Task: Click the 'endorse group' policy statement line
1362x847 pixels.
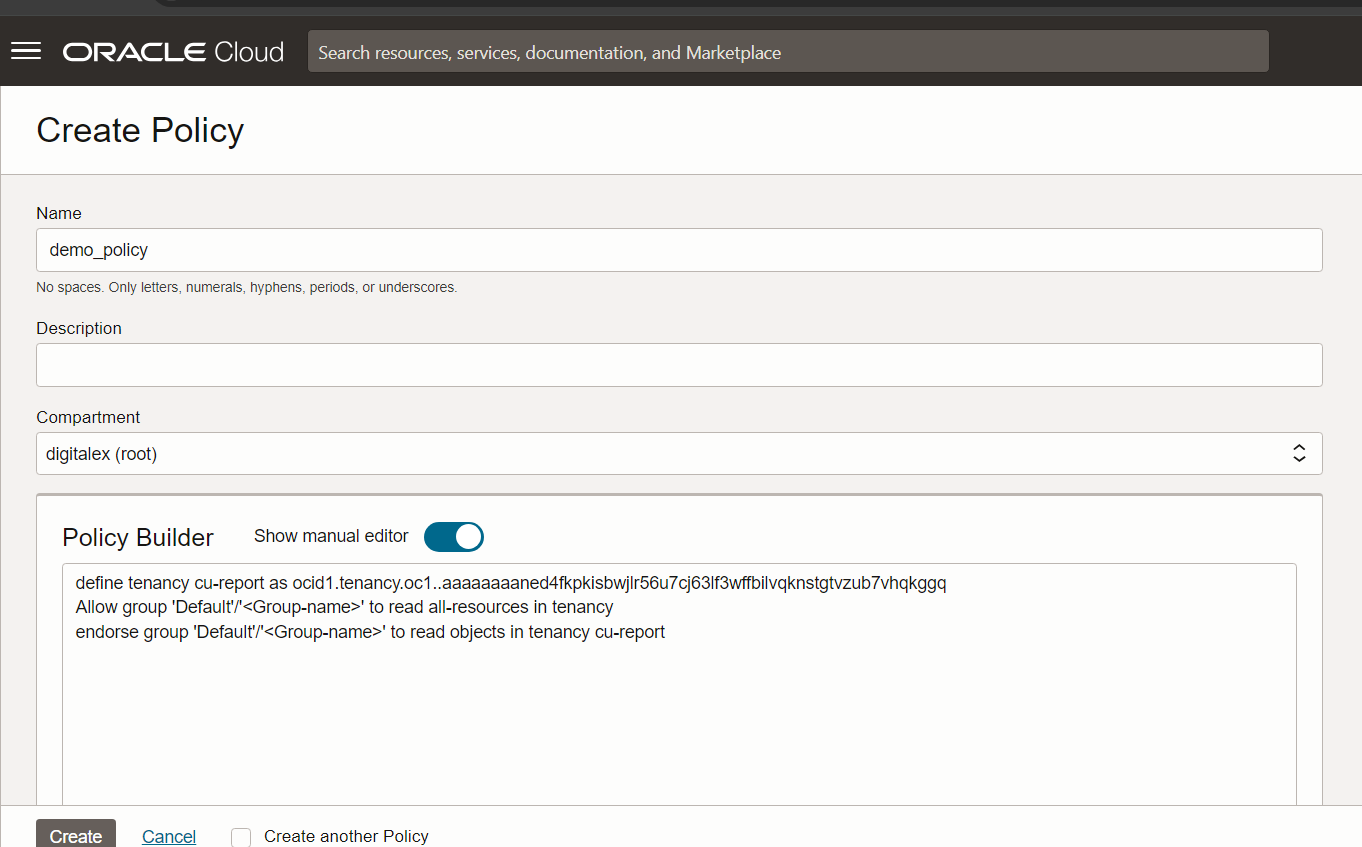Action: (370, 632)
